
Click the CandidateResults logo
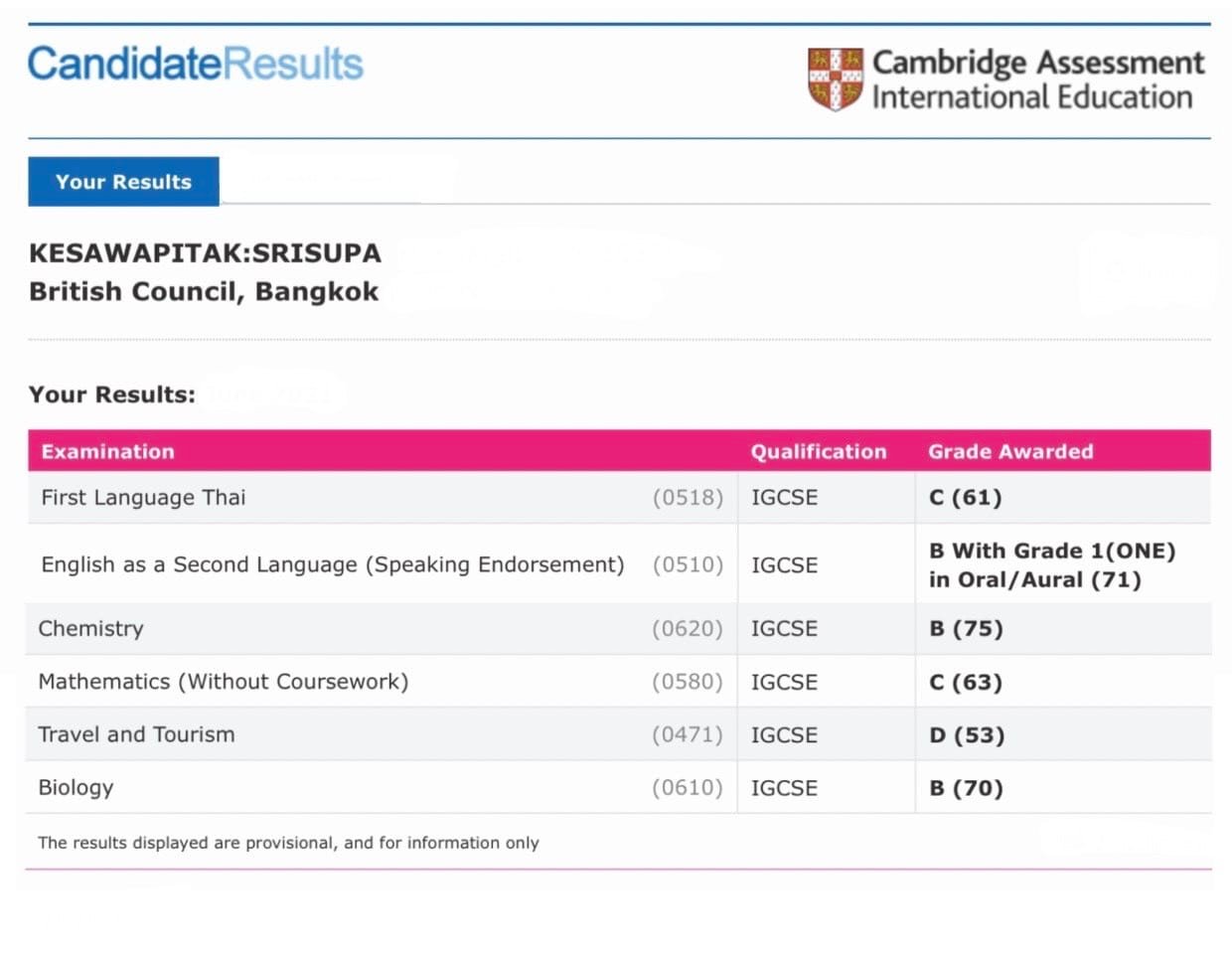coord(196,64)
